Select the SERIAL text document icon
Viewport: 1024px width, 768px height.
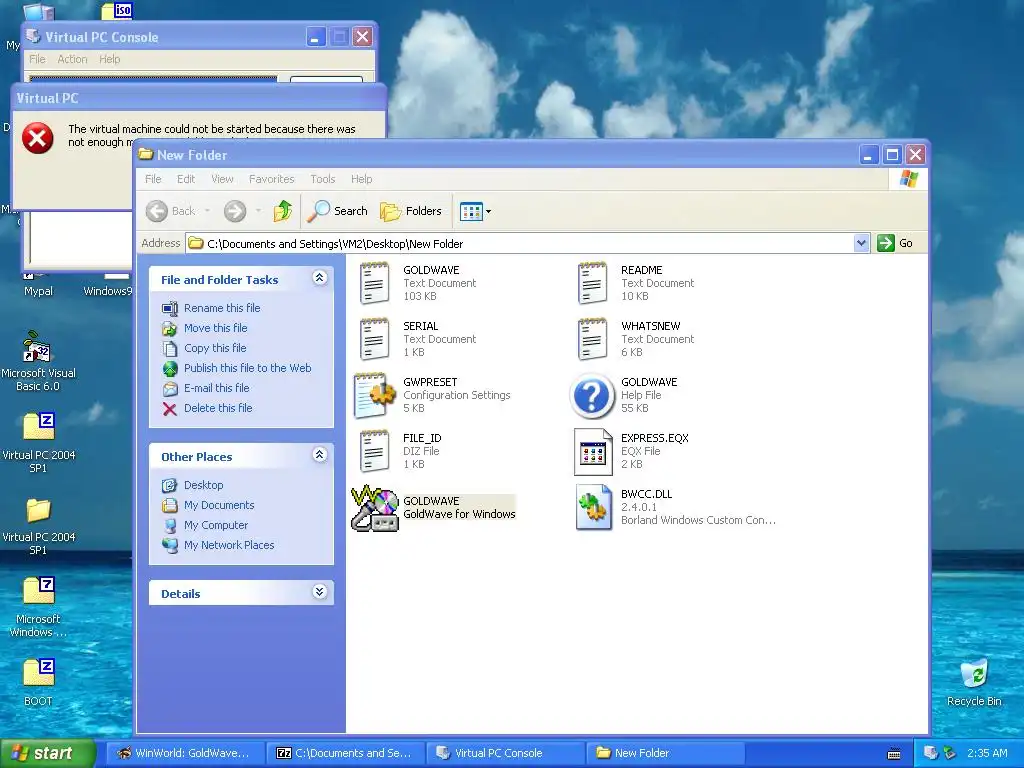coord(374,339)
